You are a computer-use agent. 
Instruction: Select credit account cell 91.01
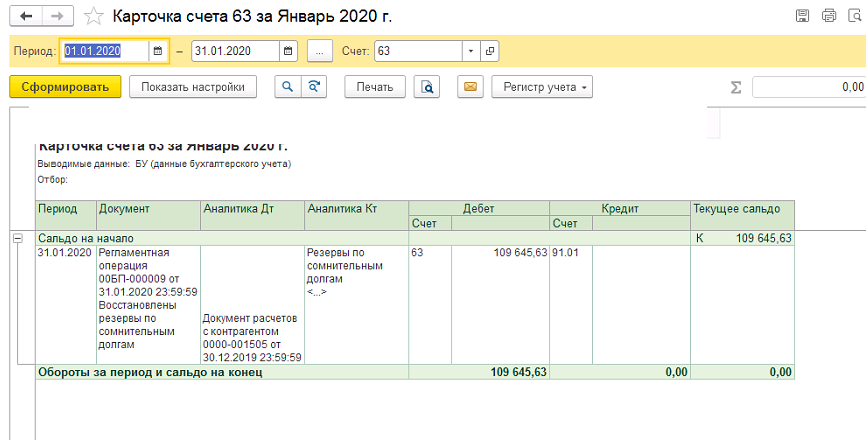[x=571, y=305]
